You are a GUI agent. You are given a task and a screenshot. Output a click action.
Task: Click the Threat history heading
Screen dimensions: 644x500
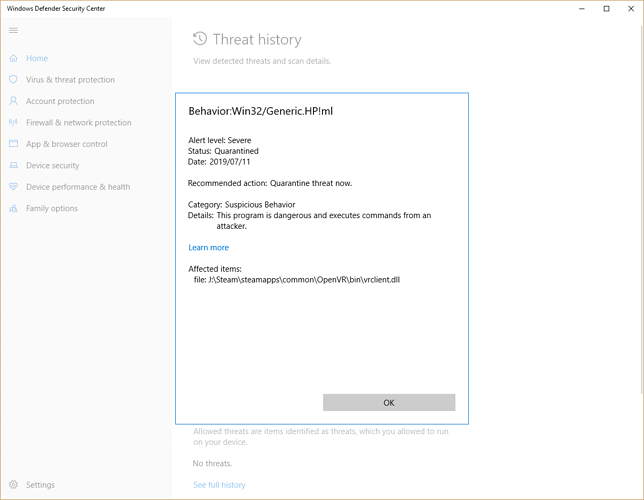point(257,39)
